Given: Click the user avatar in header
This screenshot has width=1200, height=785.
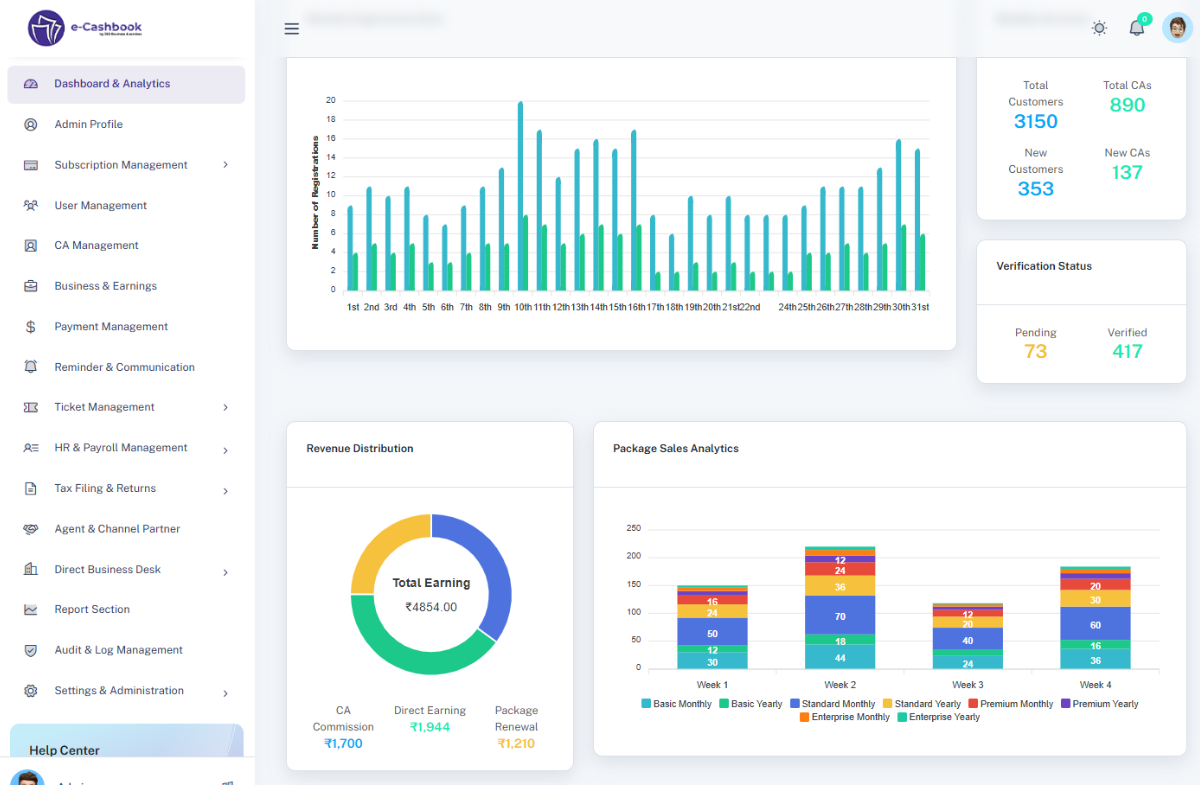Looking at the screenshot, I should coord(1177,28).
